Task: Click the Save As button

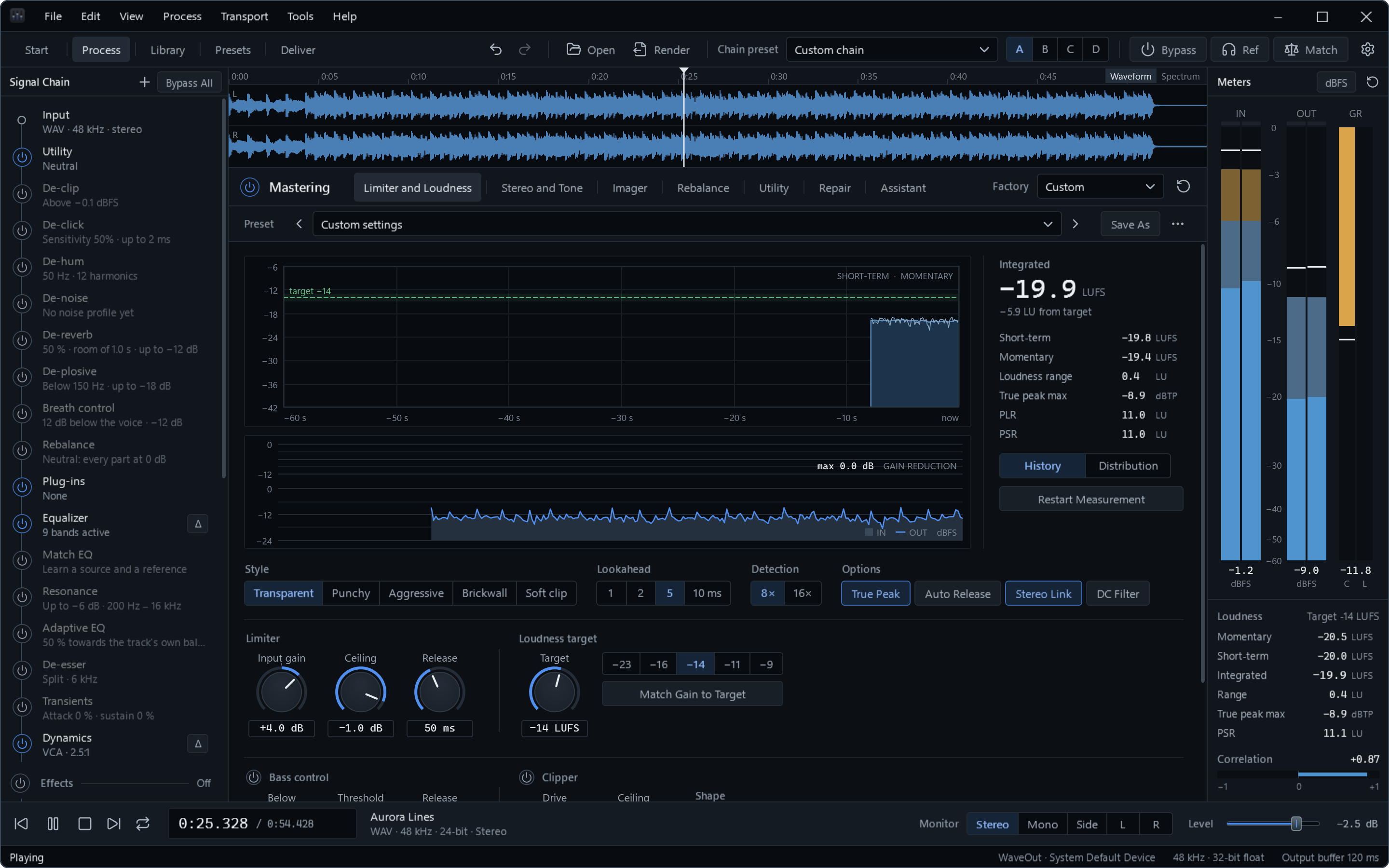Action: point(1130,224)
